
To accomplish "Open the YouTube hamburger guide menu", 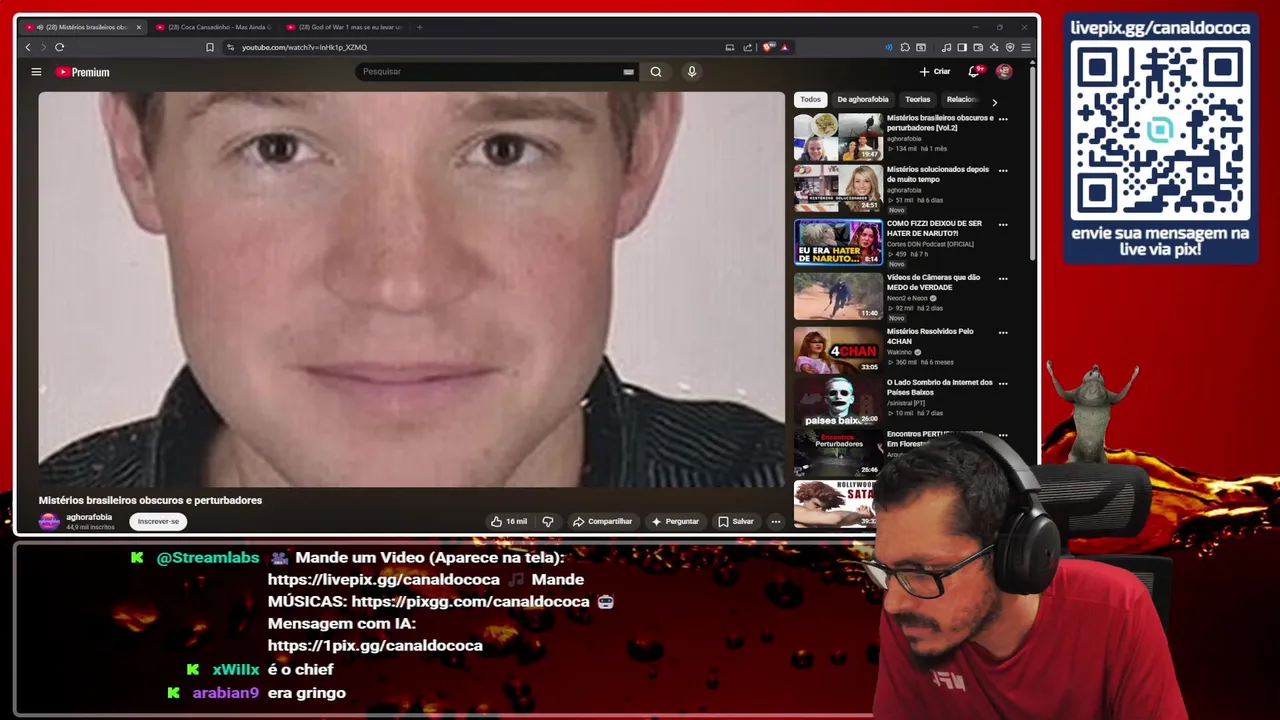I will click(36, 72).
